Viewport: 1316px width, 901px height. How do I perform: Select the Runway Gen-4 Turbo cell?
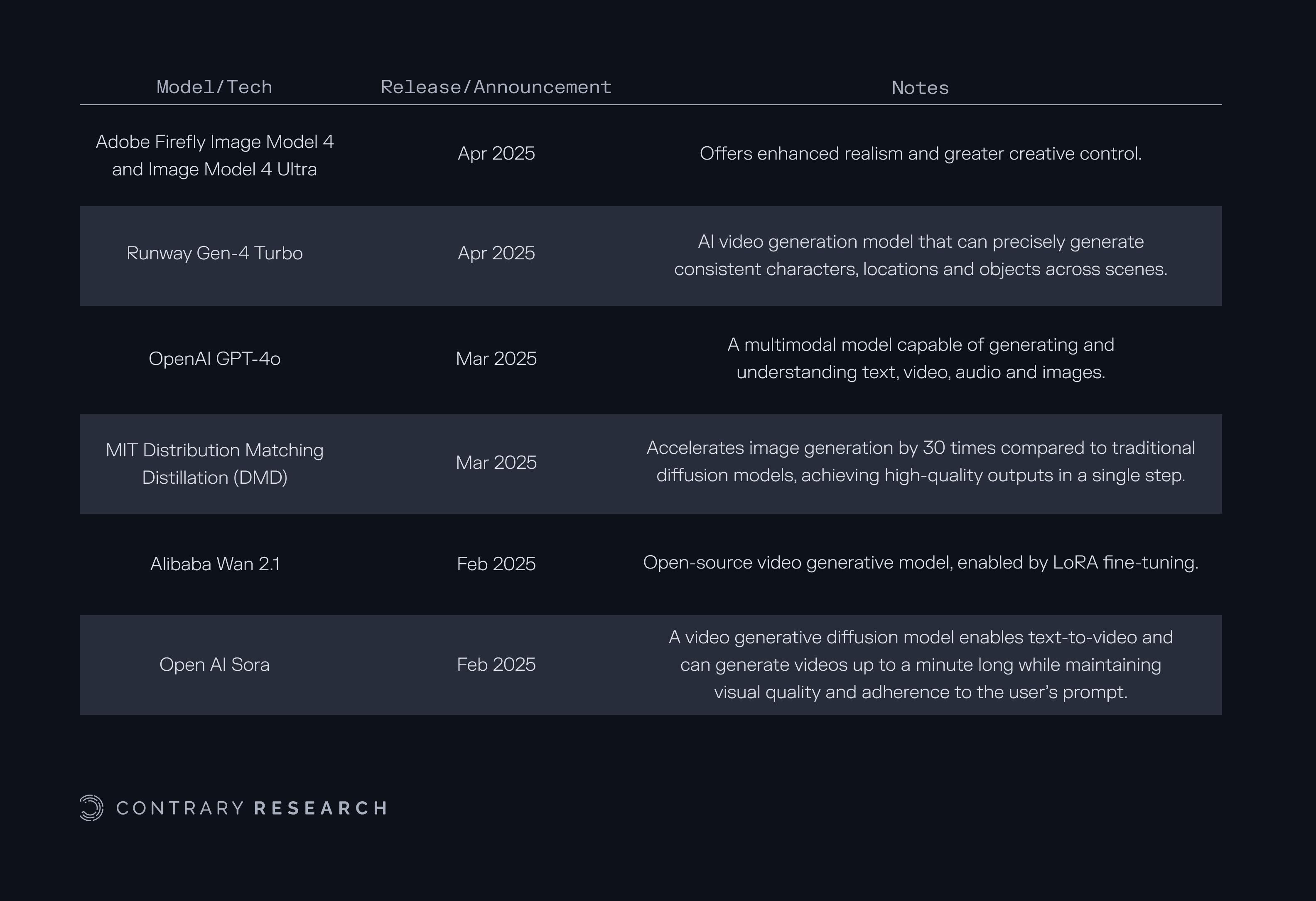[x=214, y=253]
